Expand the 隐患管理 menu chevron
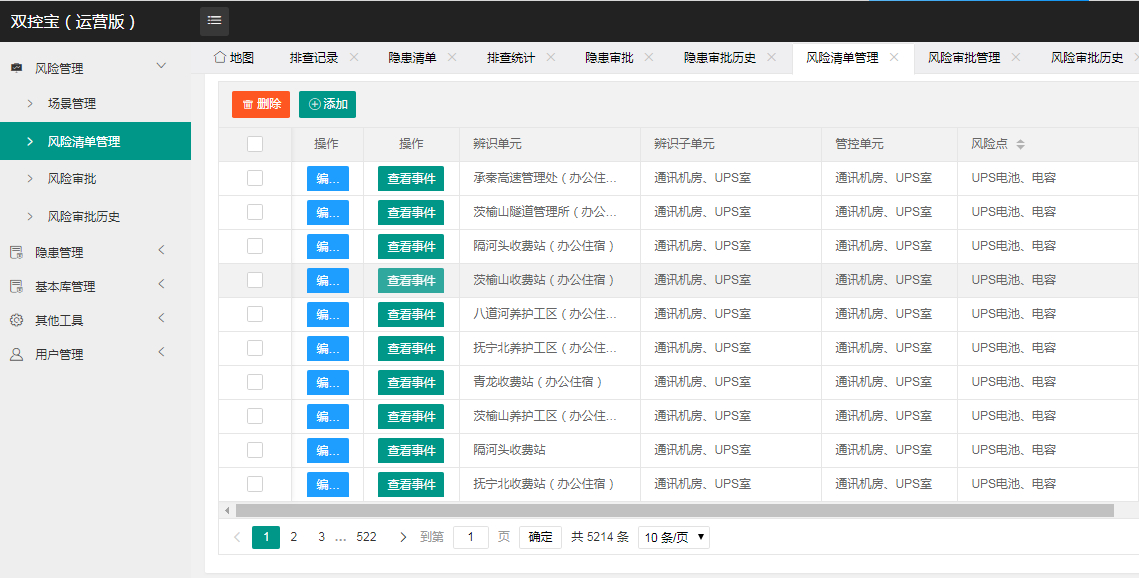 (x=161, y=250)
